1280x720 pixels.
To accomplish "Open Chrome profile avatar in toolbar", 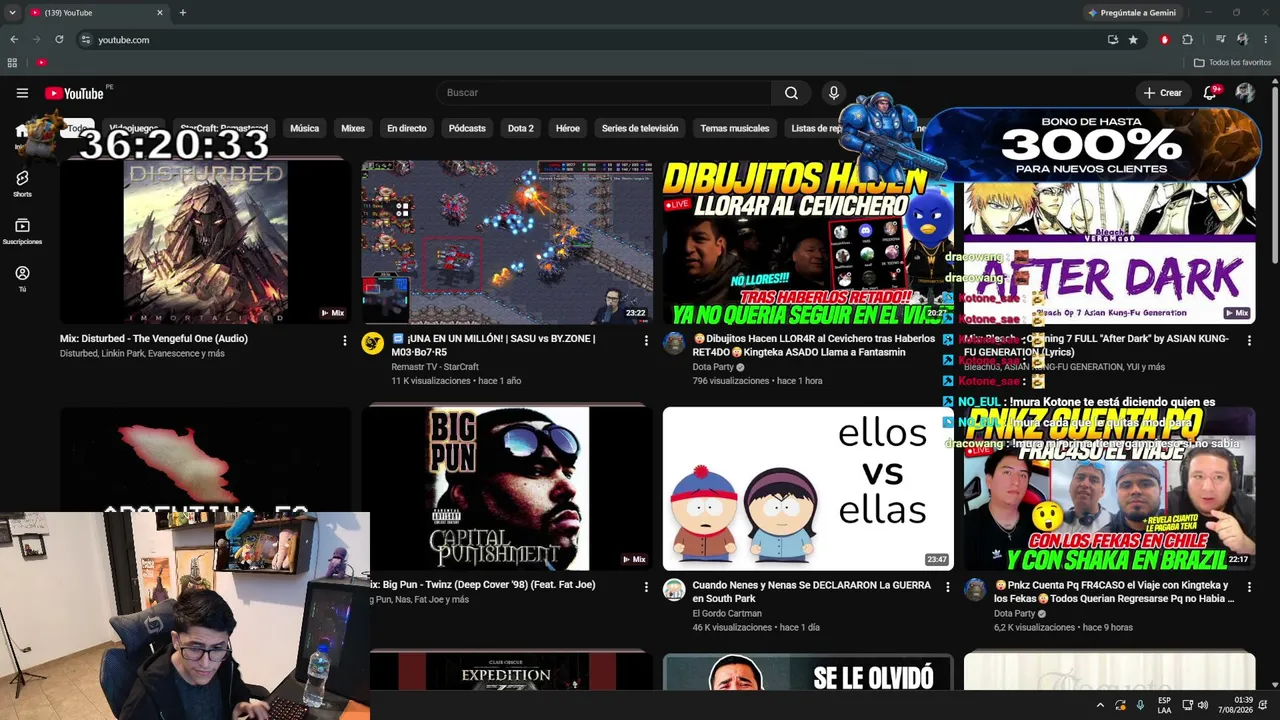I will 1242,39.
